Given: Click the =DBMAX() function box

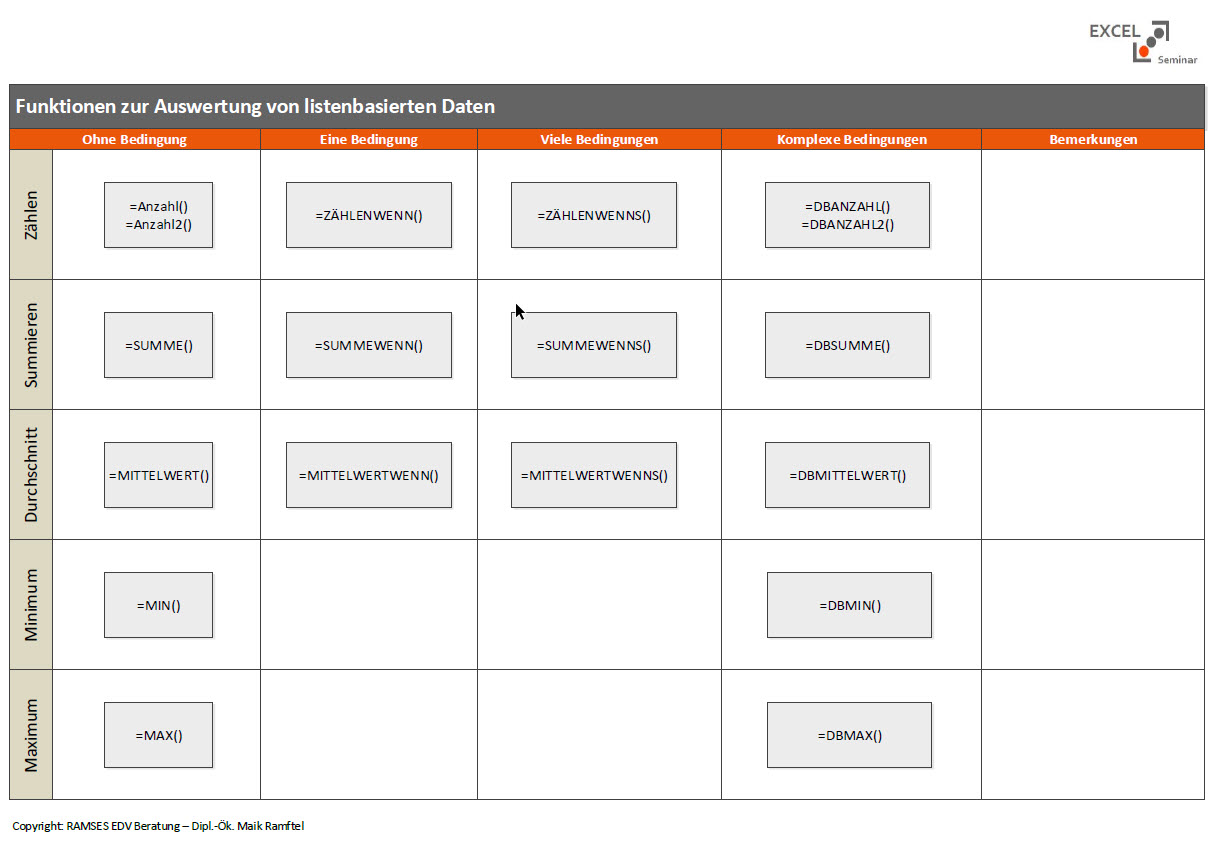Looking at the screenshot, I should tap(849, 735).
